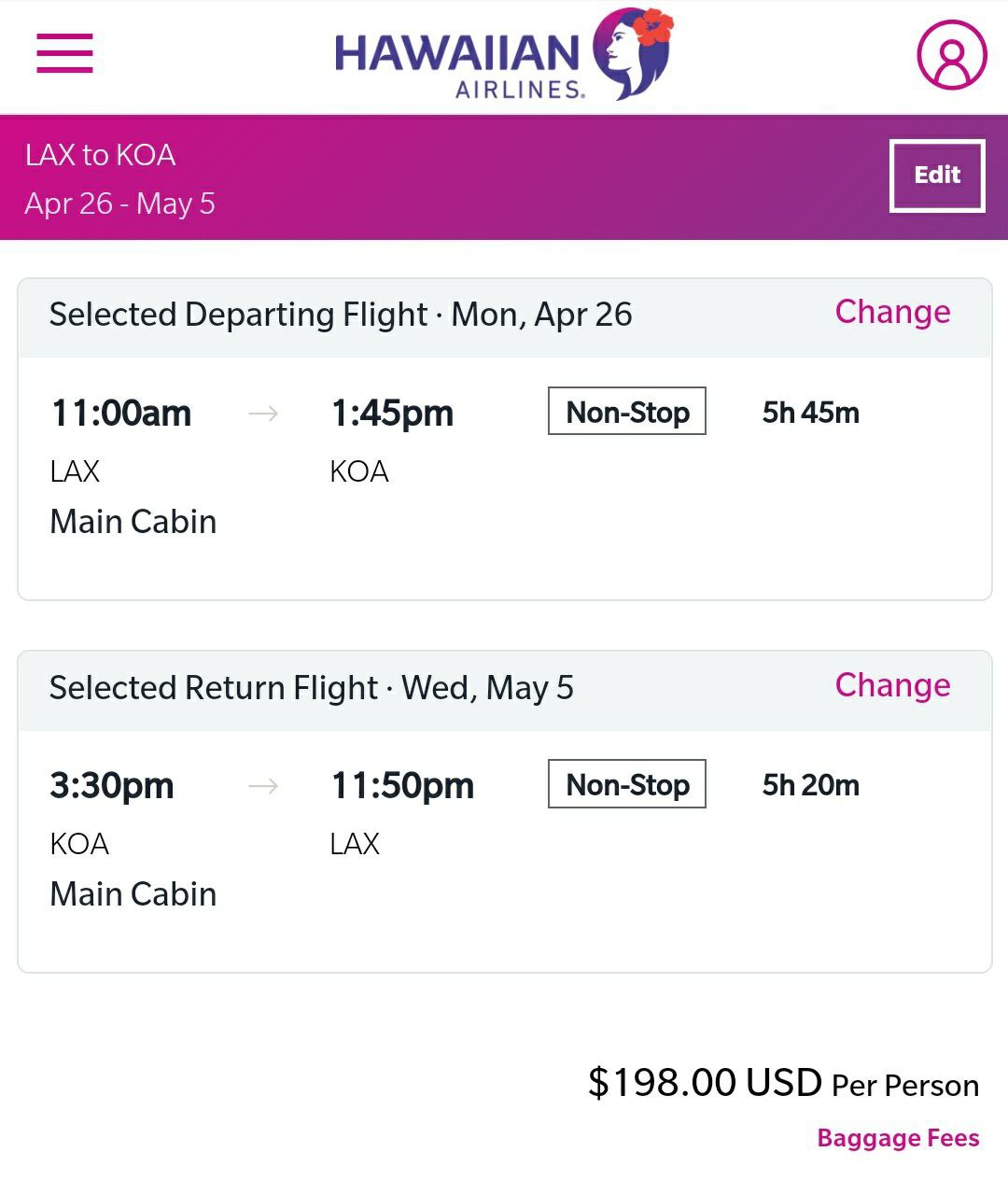Tap the $198.00 USD price
The image size is (1008, 1194).
pos(705,1083)
